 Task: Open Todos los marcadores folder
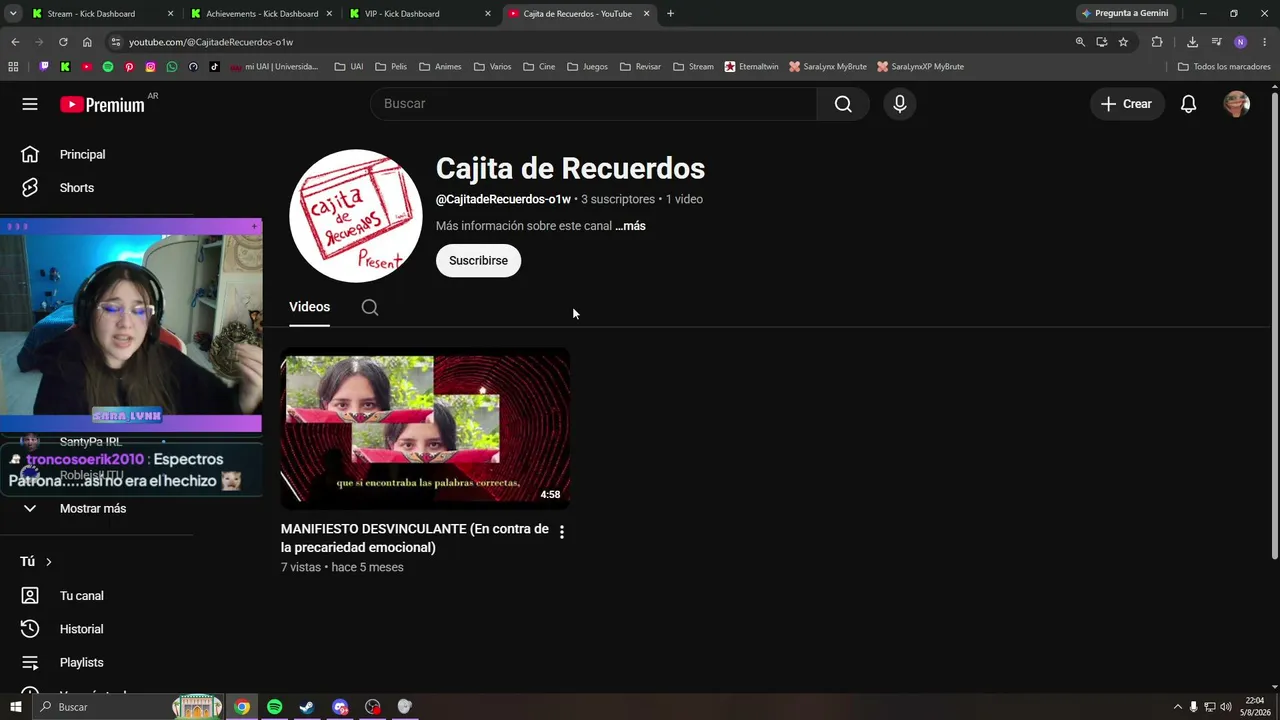1224,67
